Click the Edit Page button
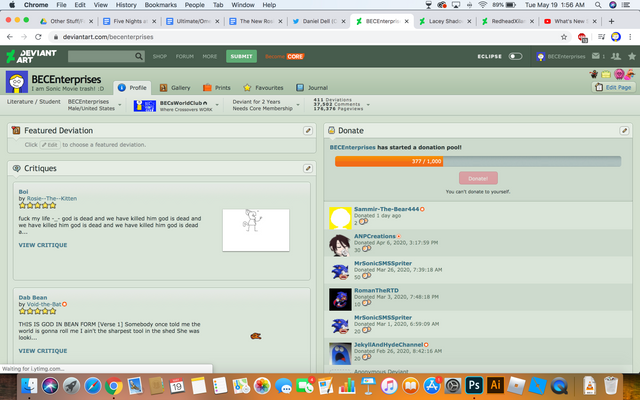The image size is (640, 400). (x=613, y=87)
